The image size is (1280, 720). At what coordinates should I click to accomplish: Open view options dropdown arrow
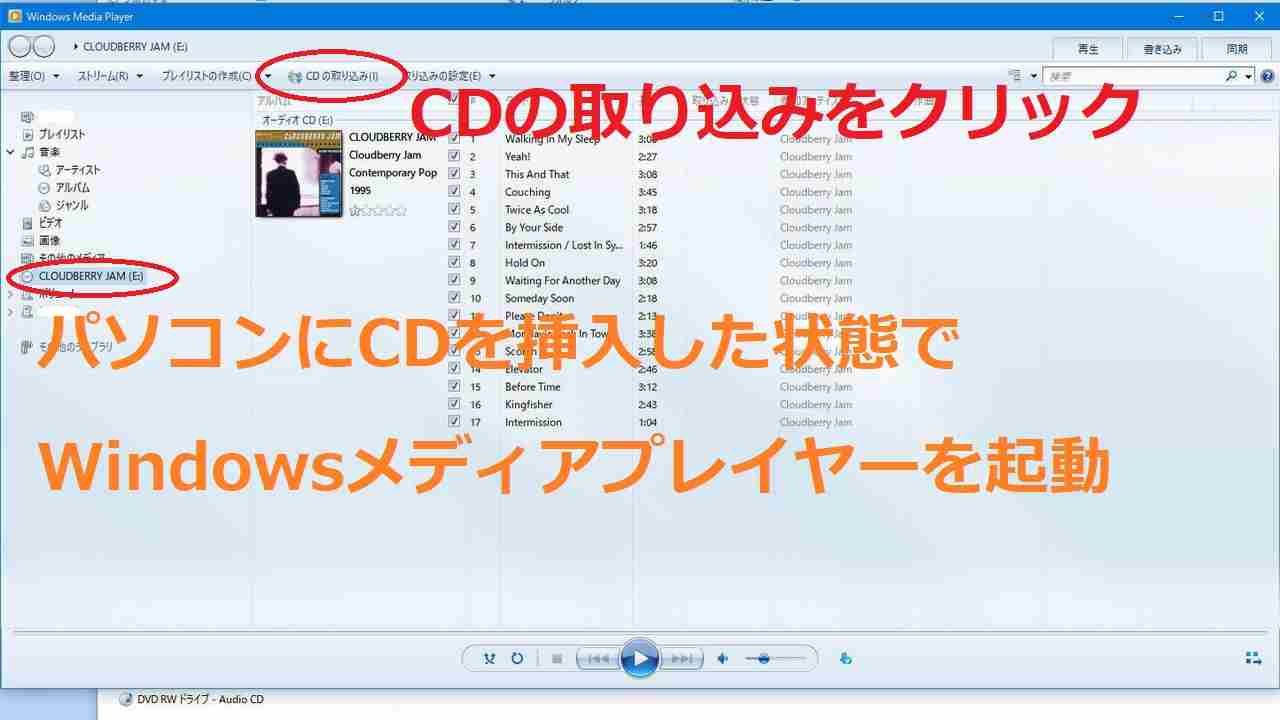pyautogui.click(x=1032, y=76)
